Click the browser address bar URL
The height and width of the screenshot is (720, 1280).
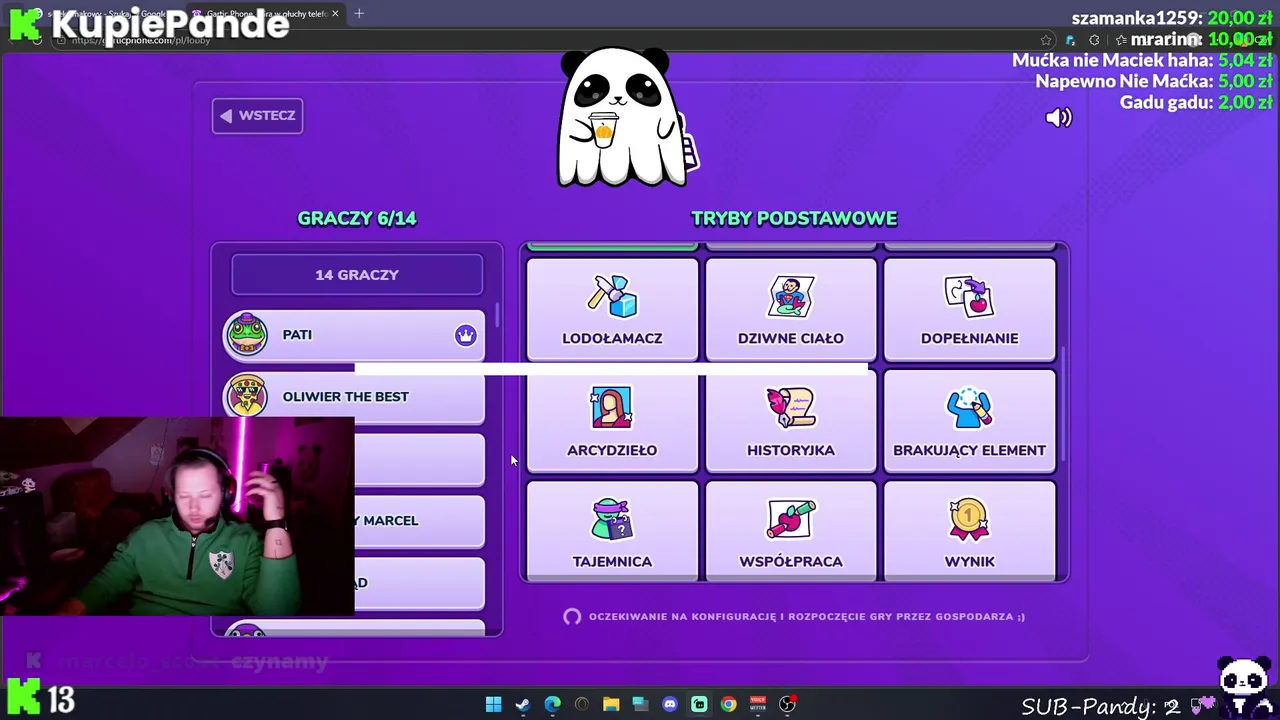(x=140, y=40)
